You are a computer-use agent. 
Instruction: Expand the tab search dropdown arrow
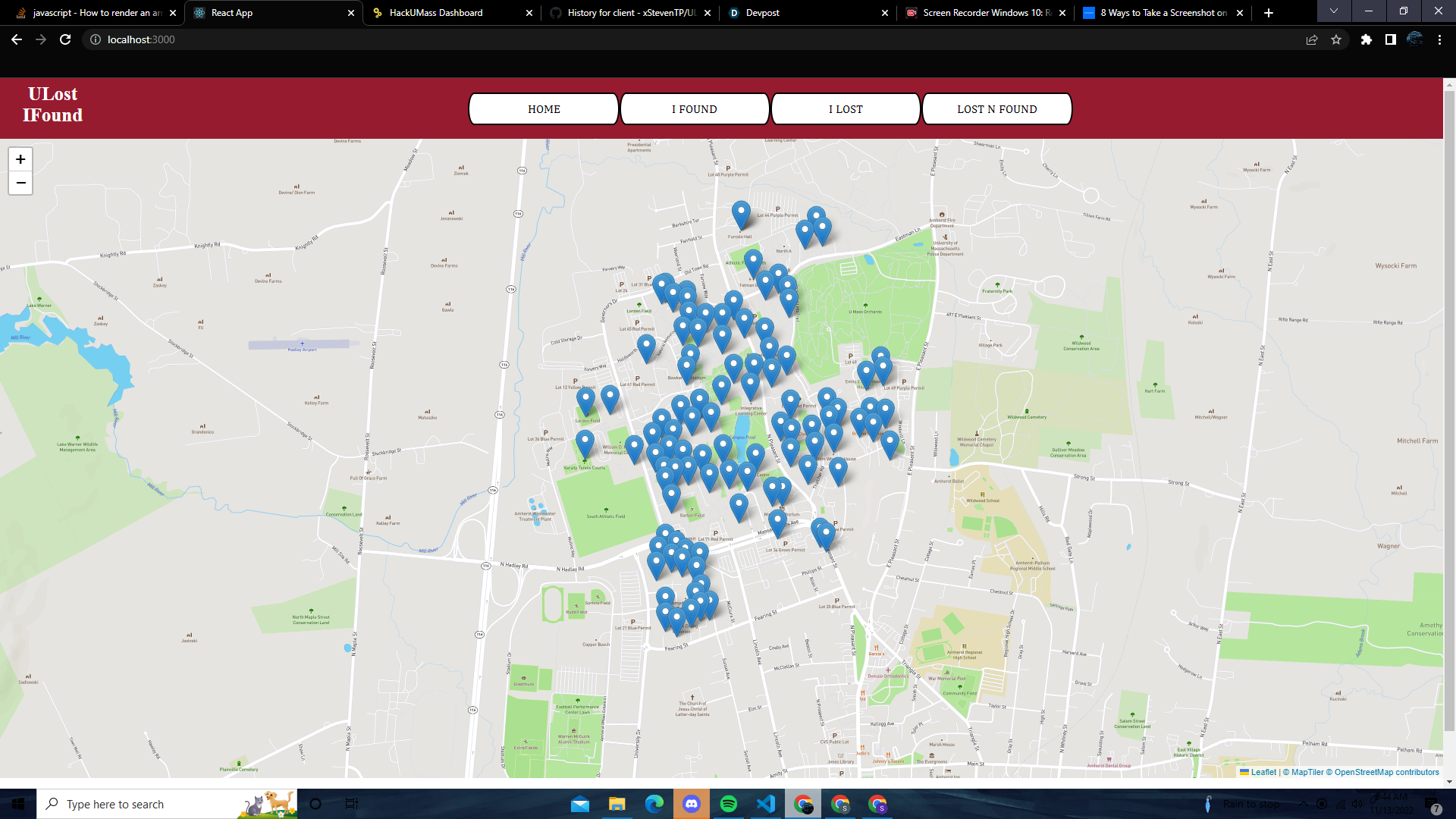tap(1333, 11)
